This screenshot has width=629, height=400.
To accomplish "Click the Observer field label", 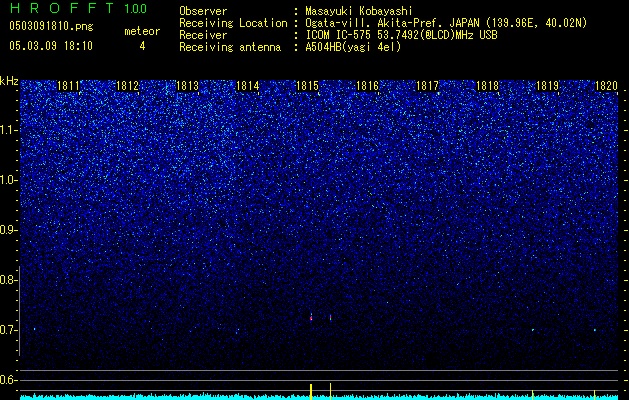I will [x=203, y=11].
